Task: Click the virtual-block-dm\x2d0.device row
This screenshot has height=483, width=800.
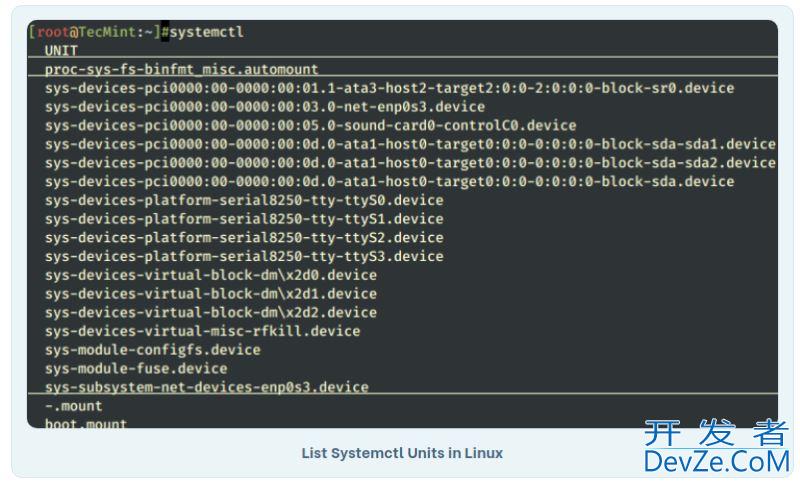Action: coord(211,275)
